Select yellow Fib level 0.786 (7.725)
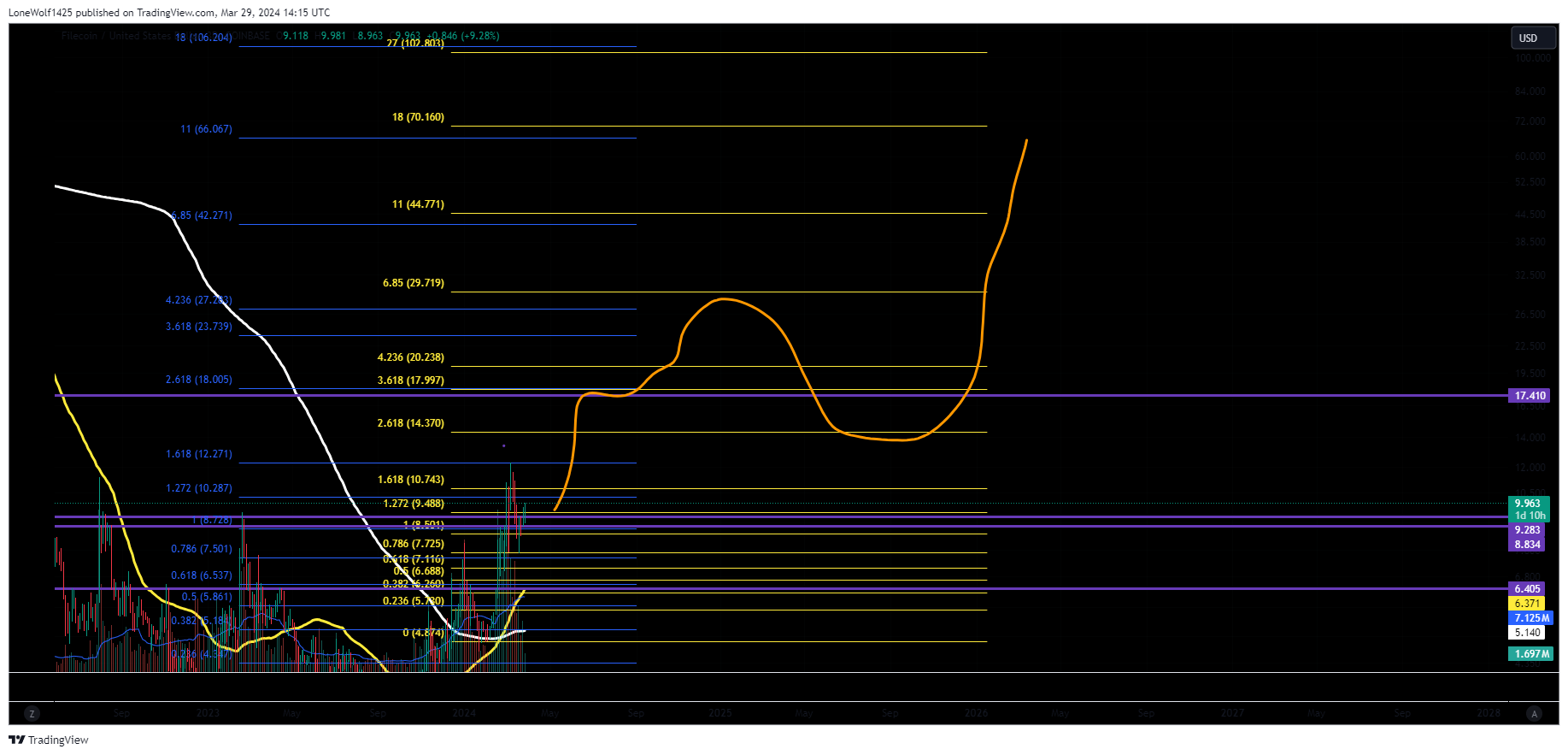Screen dimensions: 1568x755 coord(414,544)
